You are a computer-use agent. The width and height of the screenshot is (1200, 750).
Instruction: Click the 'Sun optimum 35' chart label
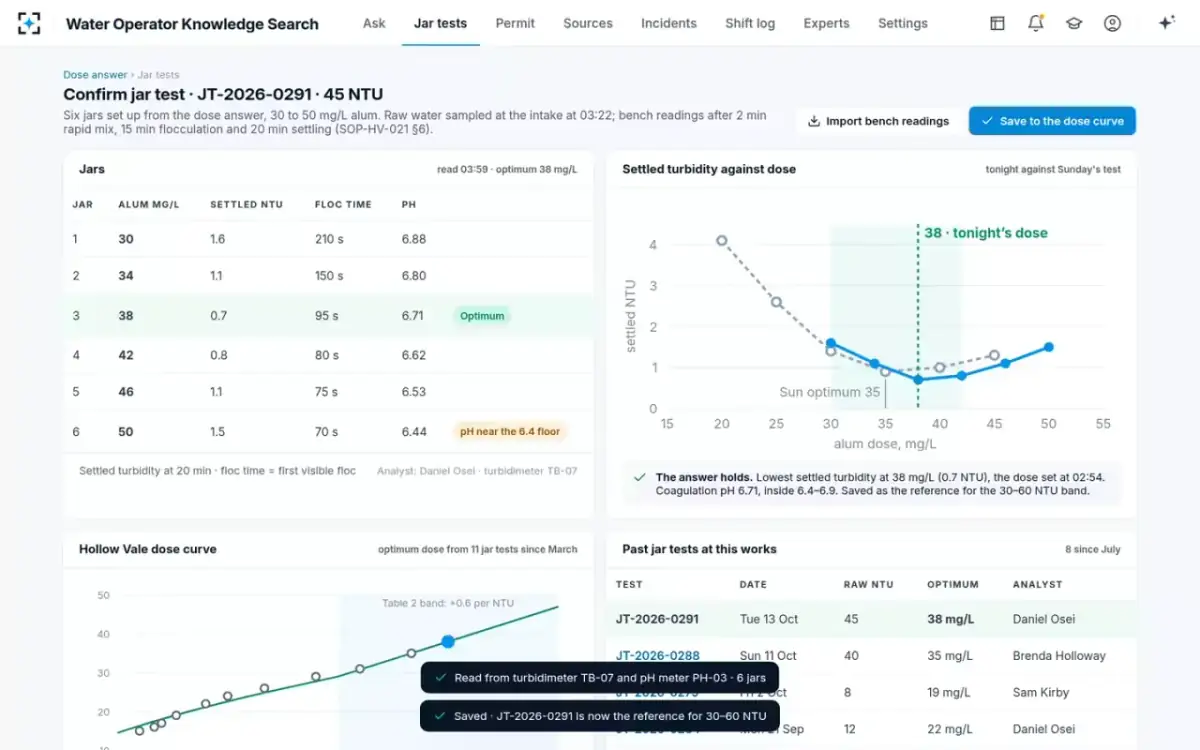point(829,392)
